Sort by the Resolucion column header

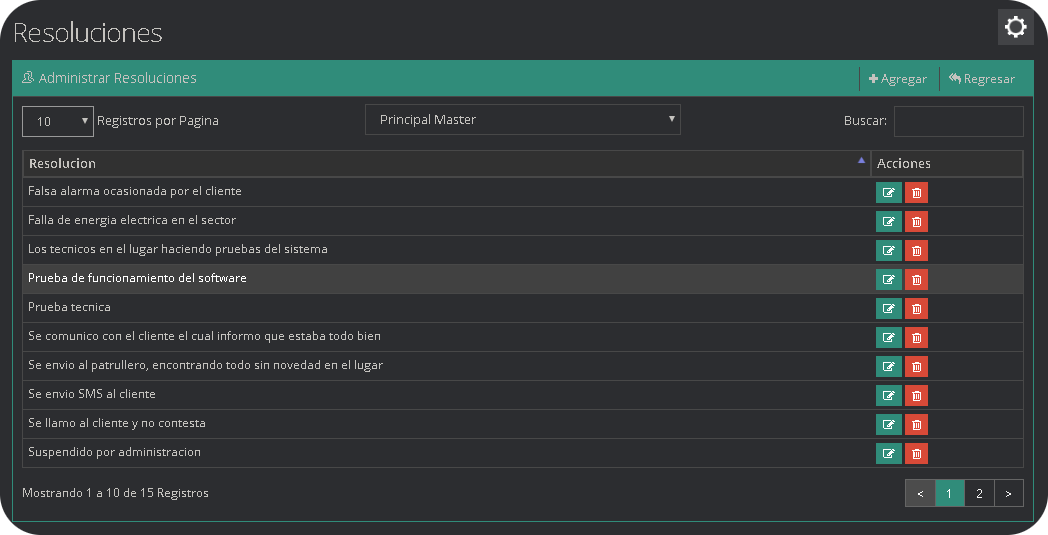(445, 163)
